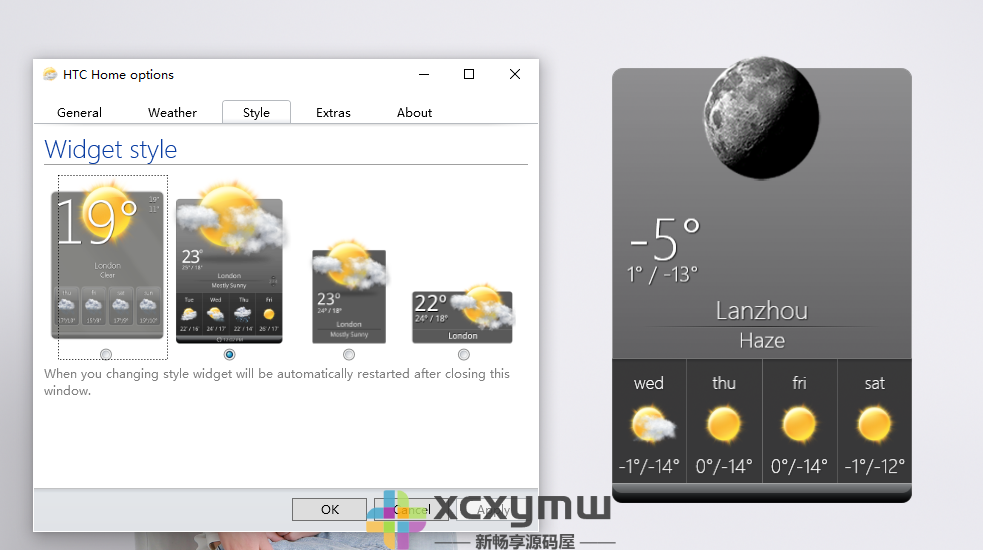983x550 pixels.
Task: Click the wed partly cloudy forecast icon
Action: pos(653,425)
